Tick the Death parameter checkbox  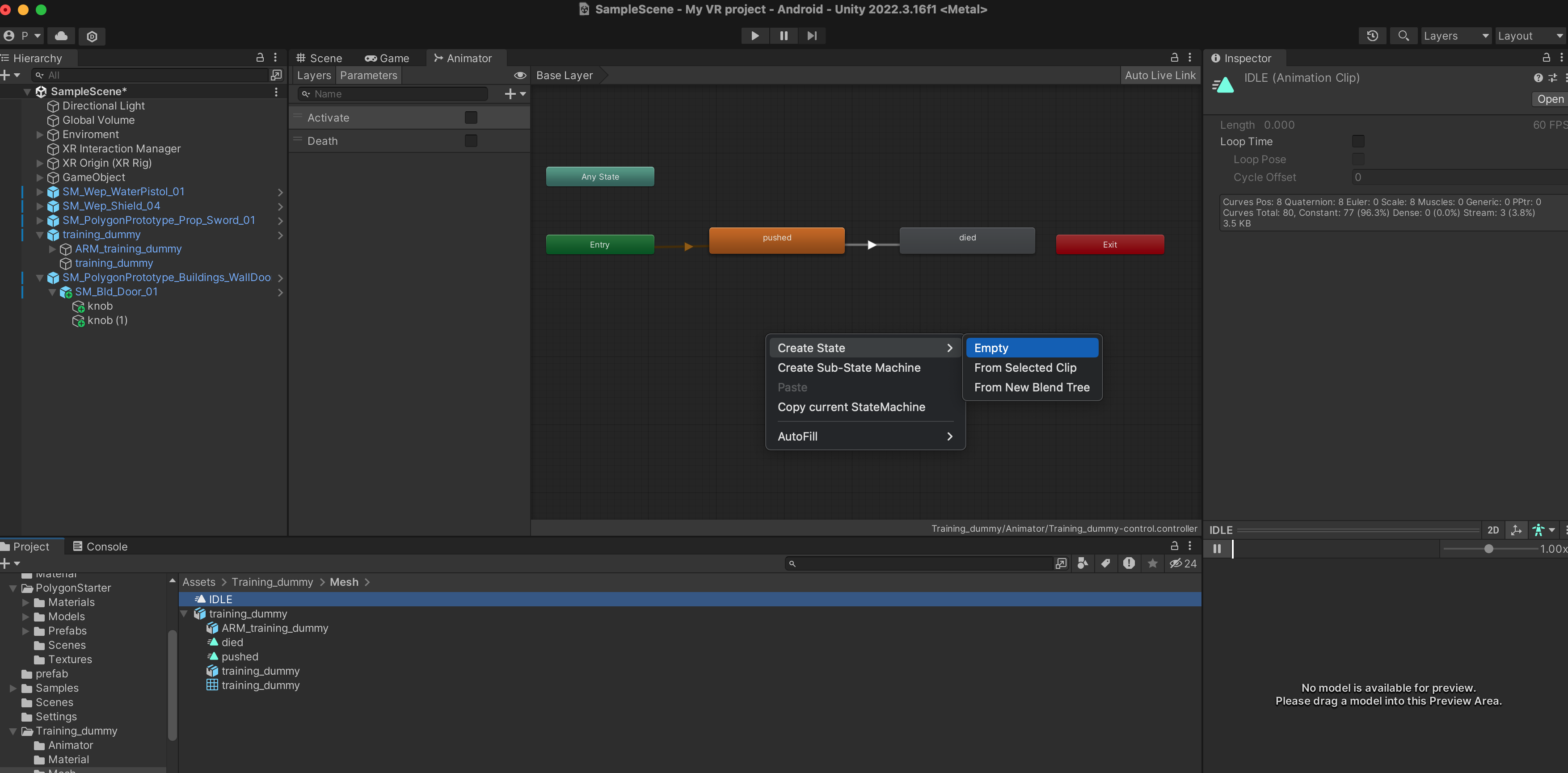click(x=471, y=141)
